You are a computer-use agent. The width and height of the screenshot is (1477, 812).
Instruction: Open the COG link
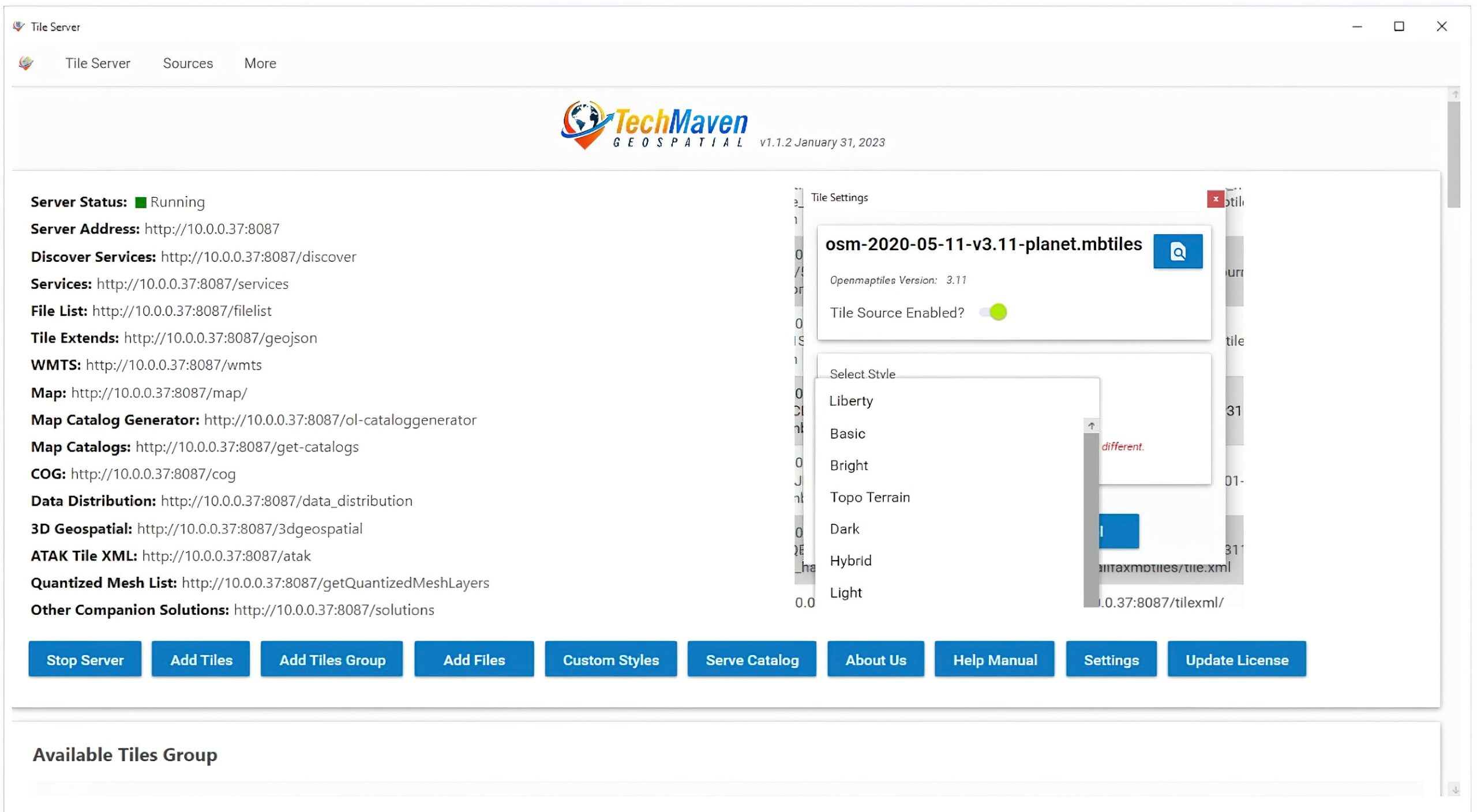(153, 474)
